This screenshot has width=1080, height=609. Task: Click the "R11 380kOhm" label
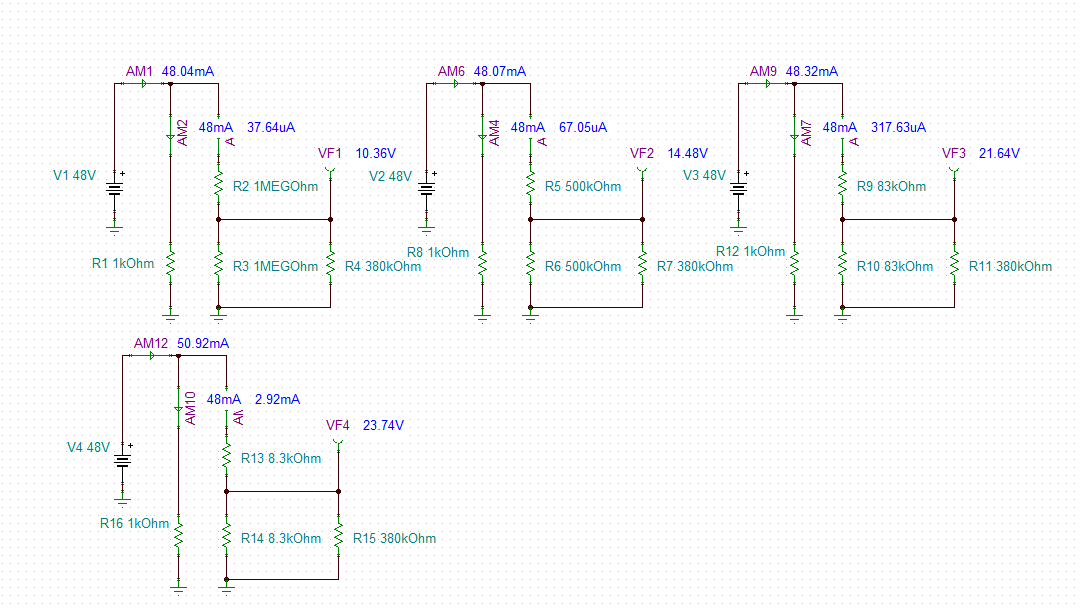click(1010, 267)
